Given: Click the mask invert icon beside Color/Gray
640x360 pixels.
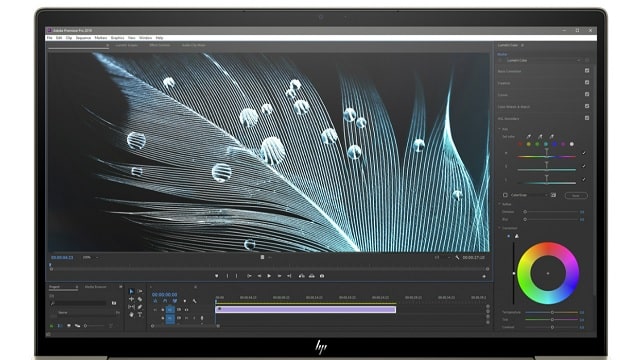Looking at the screenshot, I should (x=553, y=195).
